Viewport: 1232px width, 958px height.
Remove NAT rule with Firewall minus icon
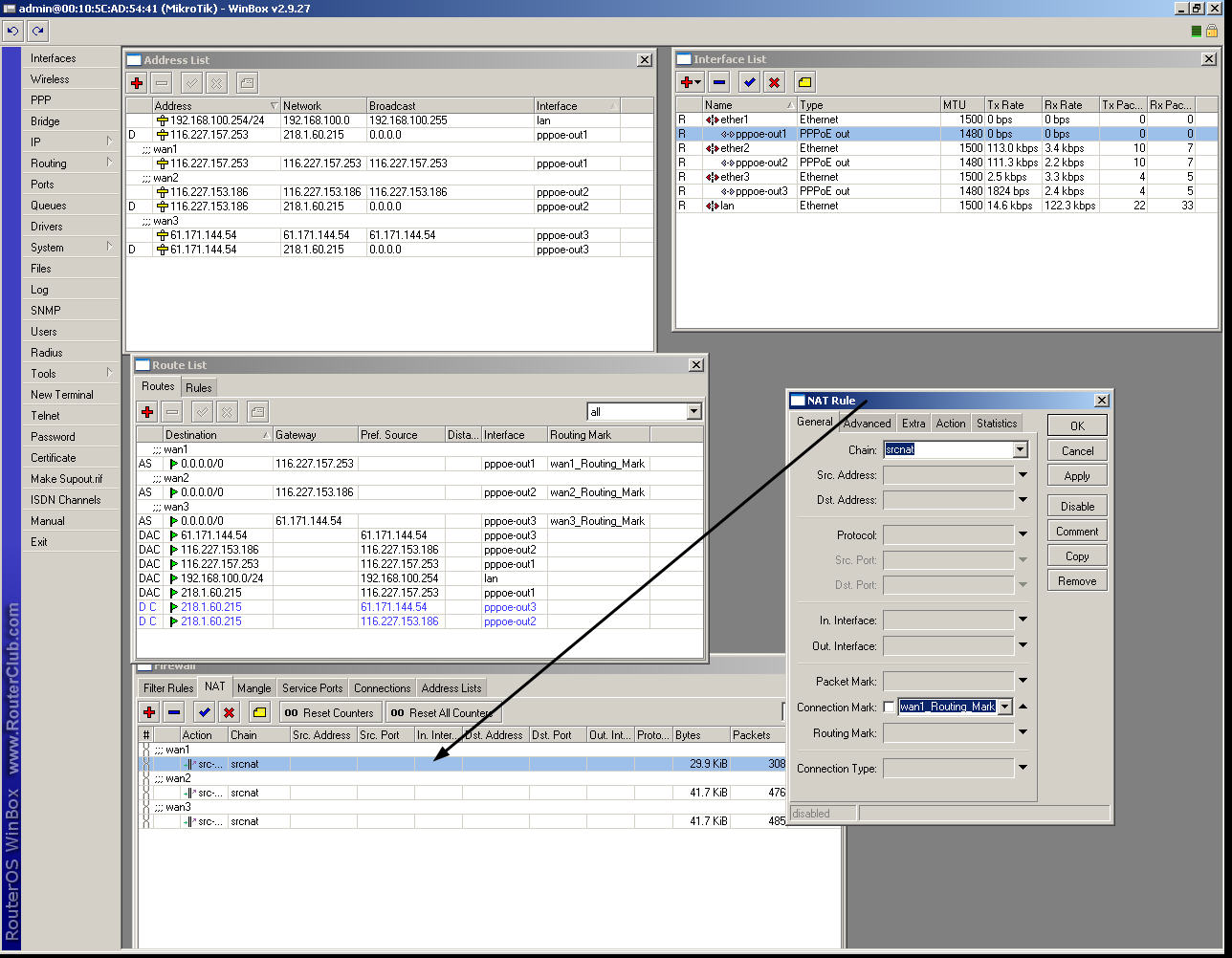[x=174, y=712]
